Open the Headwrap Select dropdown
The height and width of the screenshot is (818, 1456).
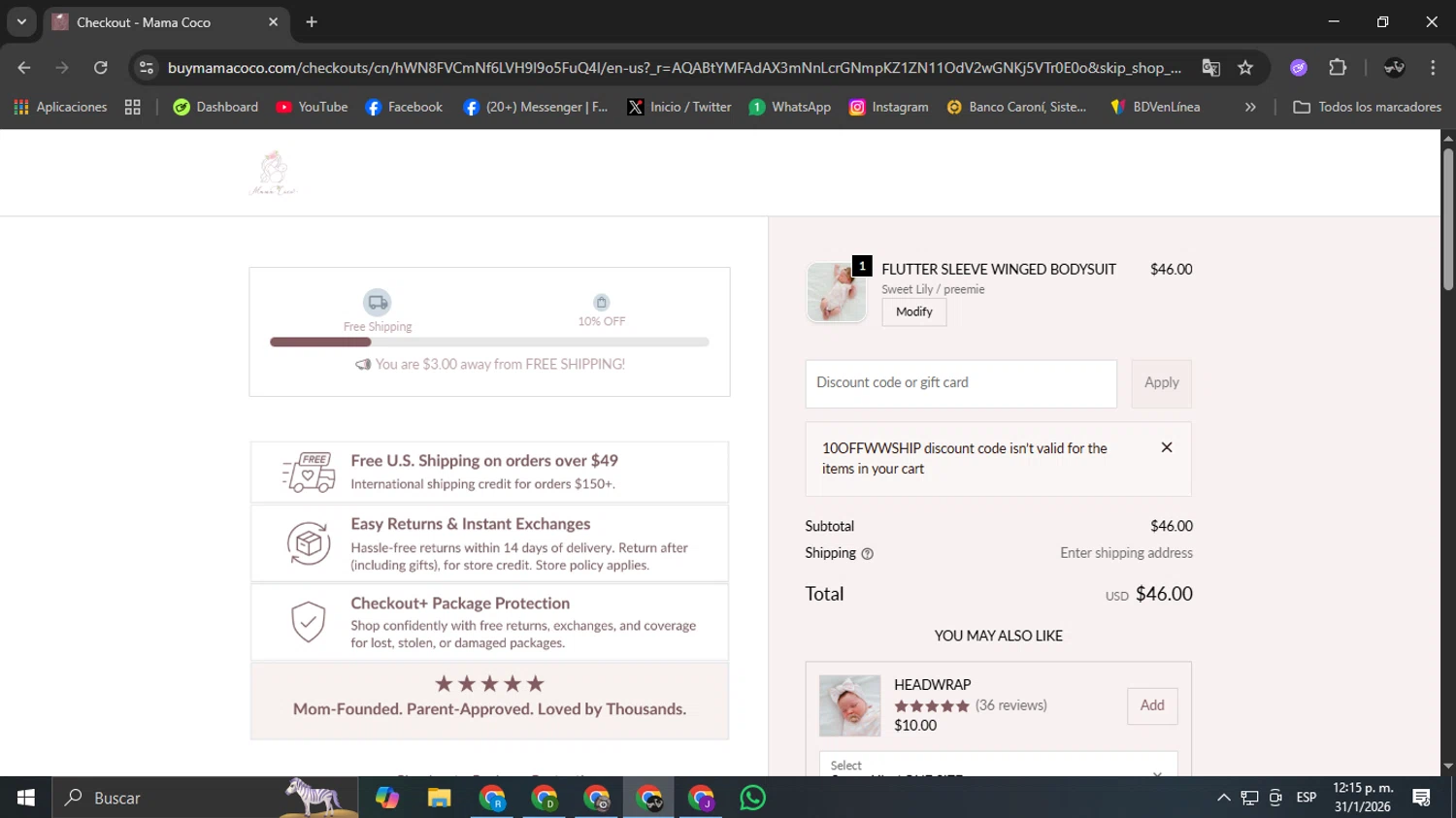point(998,765)
